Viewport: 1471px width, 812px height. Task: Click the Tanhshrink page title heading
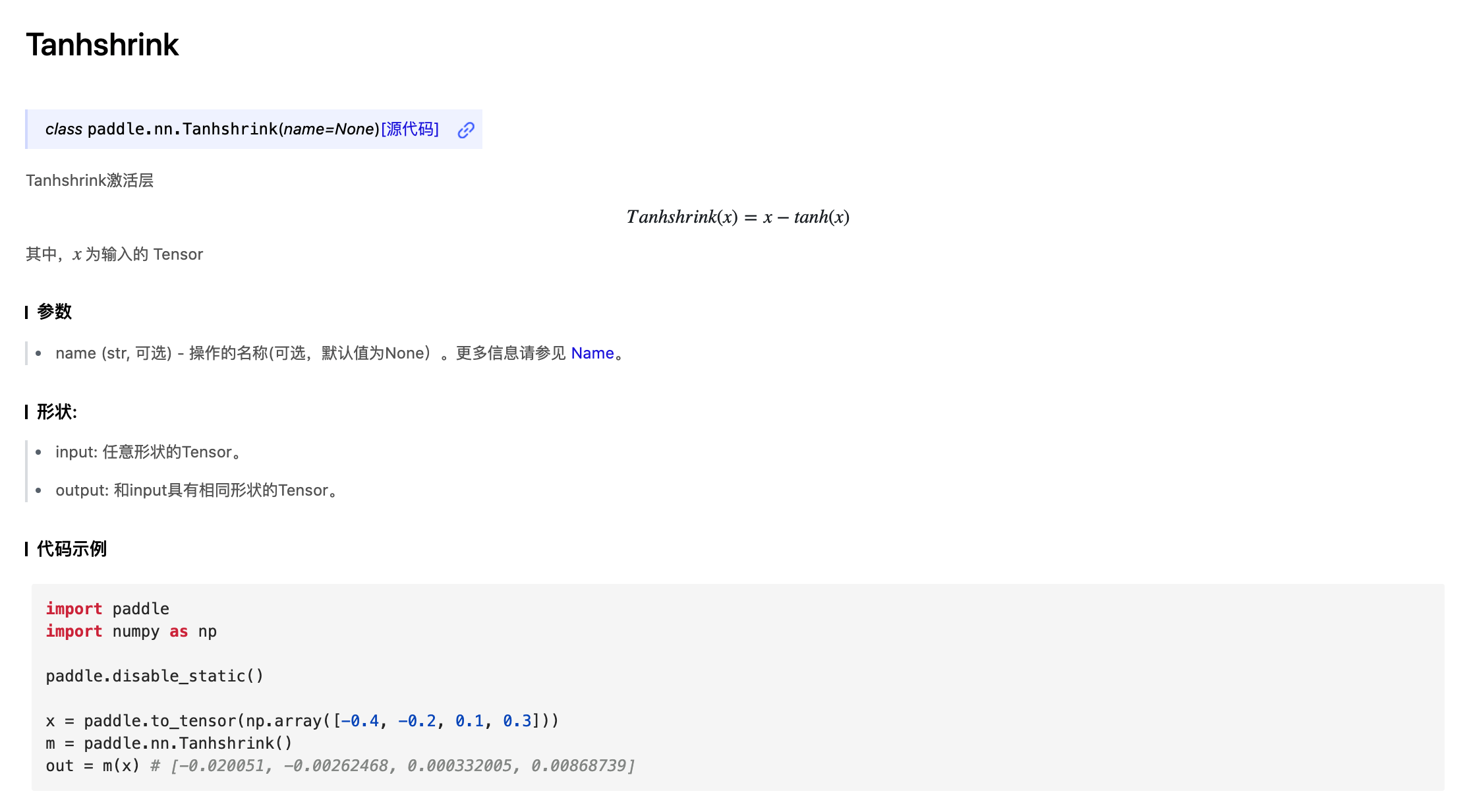pos(102,45)
